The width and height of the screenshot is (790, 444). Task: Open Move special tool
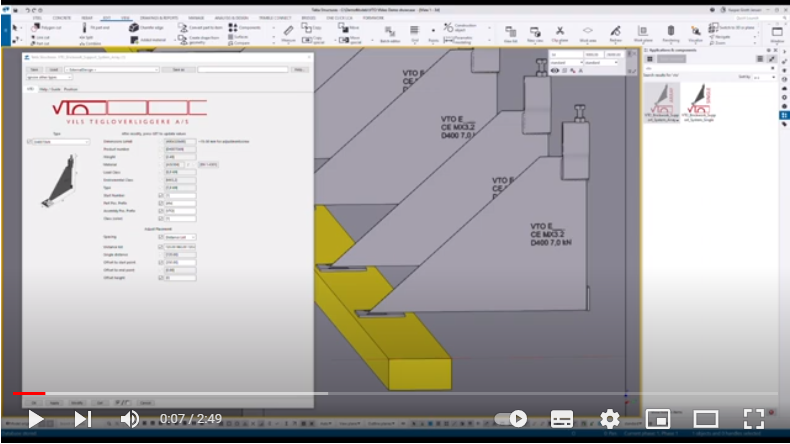click(350, 39)
